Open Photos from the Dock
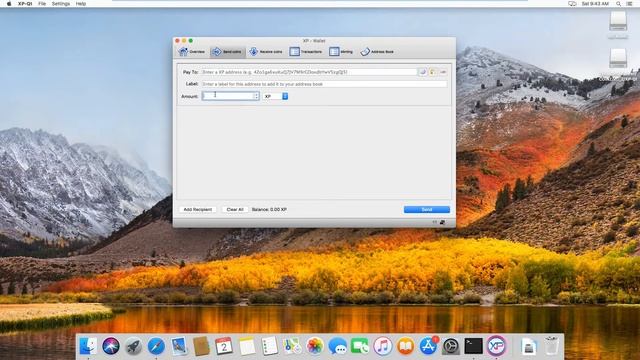640x360 pixels. 315,346
